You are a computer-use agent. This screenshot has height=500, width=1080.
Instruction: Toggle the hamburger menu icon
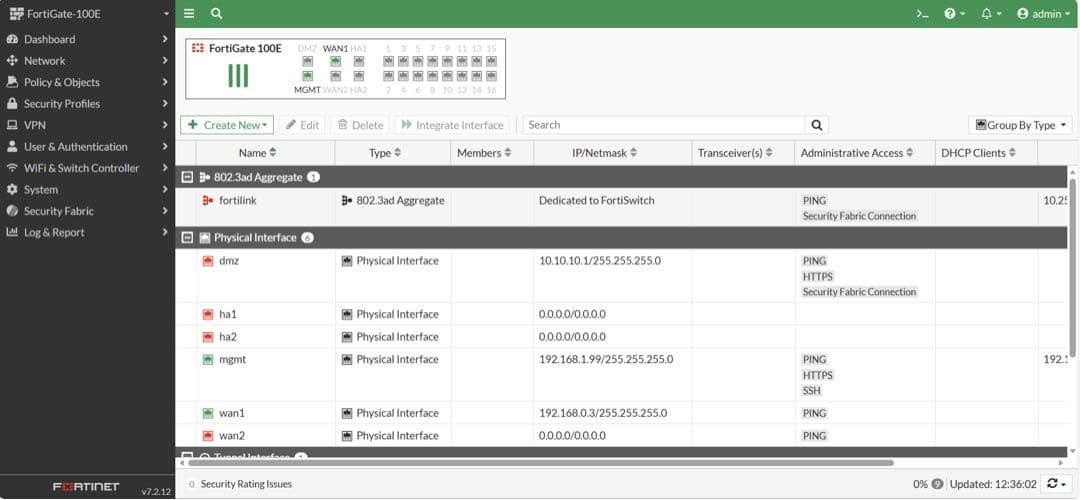point(189,13)
